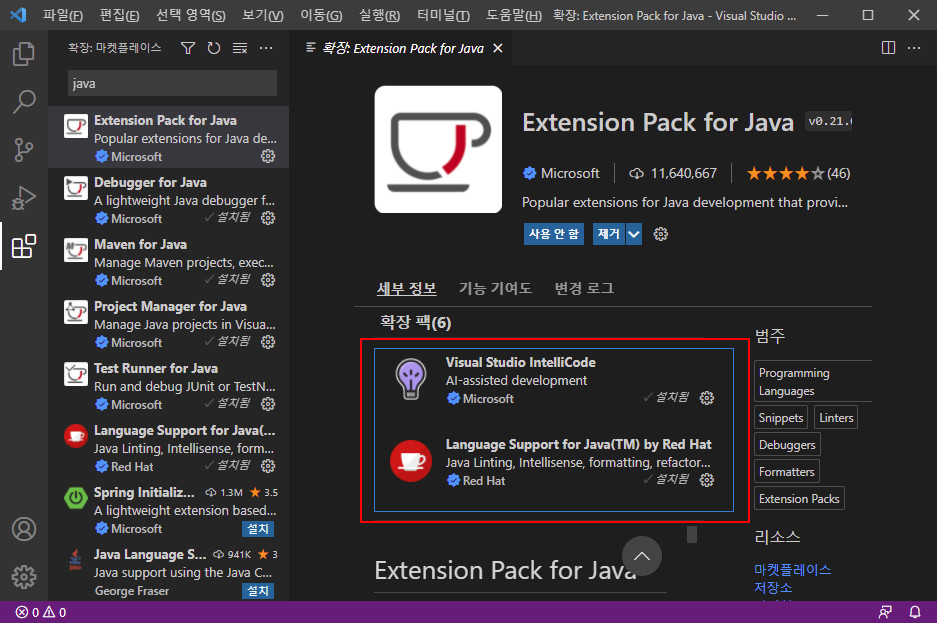Select the Programming Languages category

coord(813,382)
